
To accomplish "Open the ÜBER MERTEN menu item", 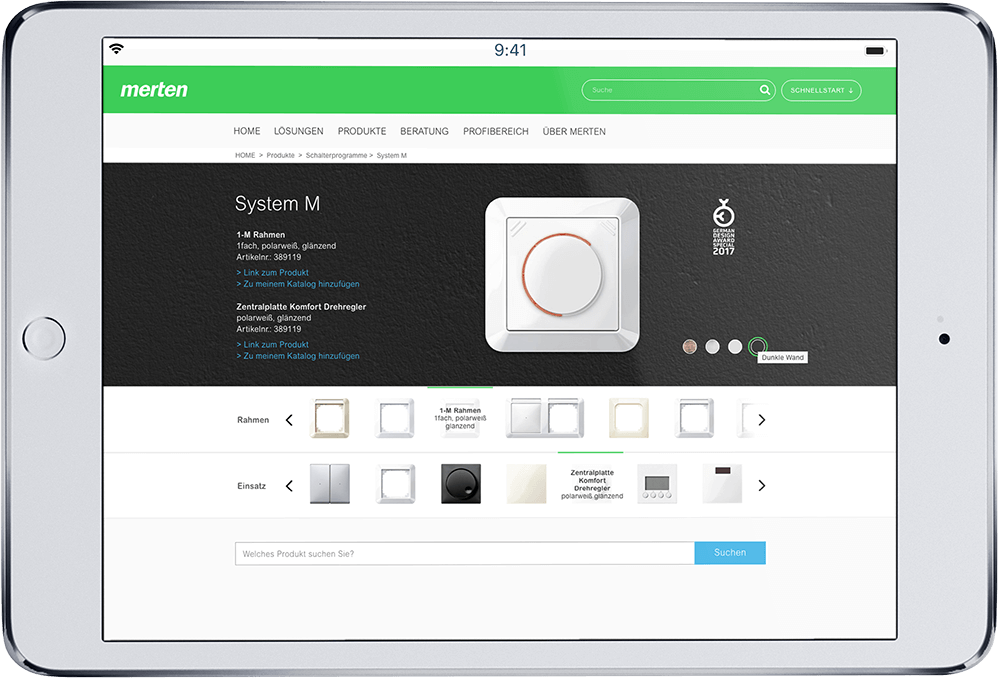I will (x=573, y=131).
